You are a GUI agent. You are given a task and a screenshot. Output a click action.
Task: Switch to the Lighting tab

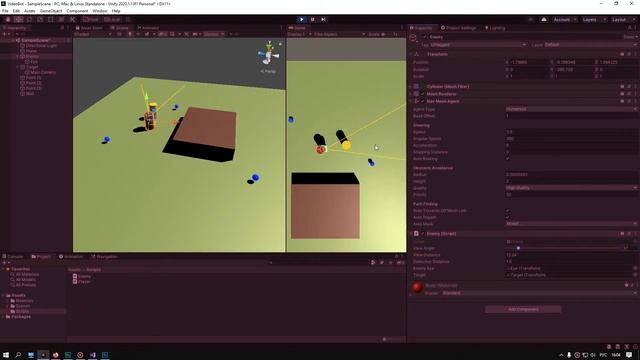click(495, 28)
